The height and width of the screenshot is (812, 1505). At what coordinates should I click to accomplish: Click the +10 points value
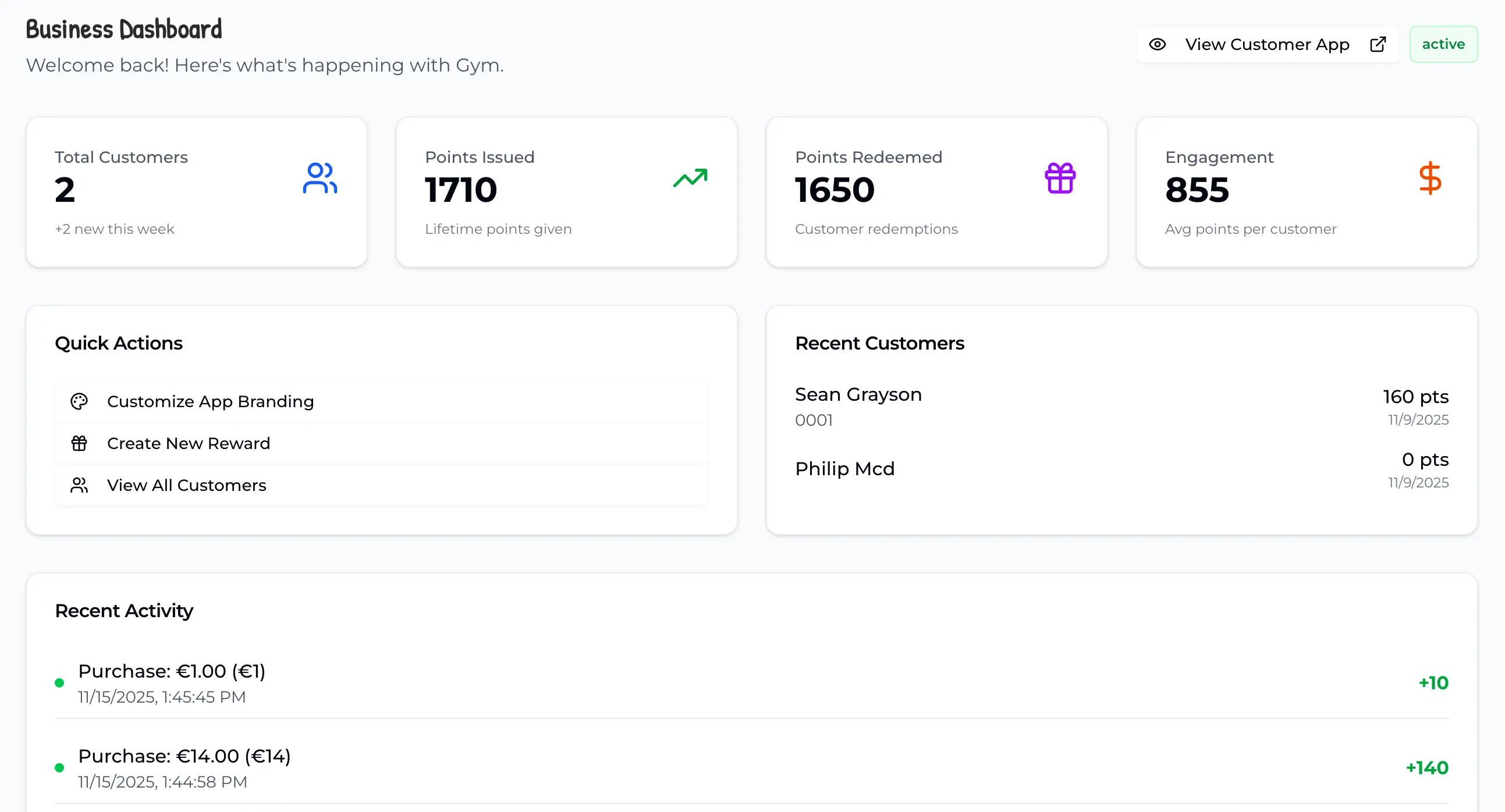click(1434, 683)
